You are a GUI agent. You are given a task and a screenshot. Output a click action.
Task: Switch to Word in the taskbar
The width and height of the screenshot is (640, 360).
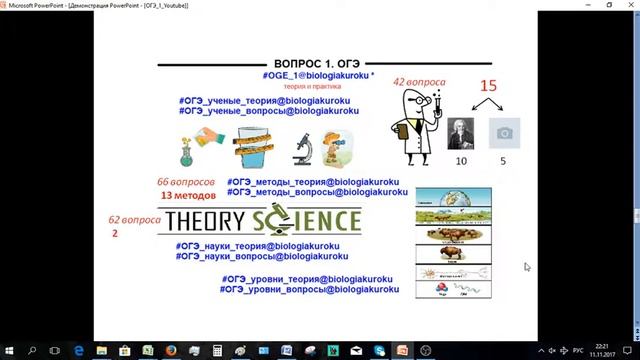[x=287, y=351]
